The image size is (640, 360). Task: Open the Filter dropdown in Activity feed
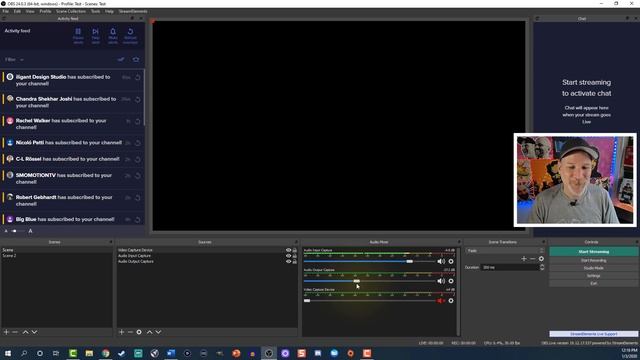[x=14, y=60]
